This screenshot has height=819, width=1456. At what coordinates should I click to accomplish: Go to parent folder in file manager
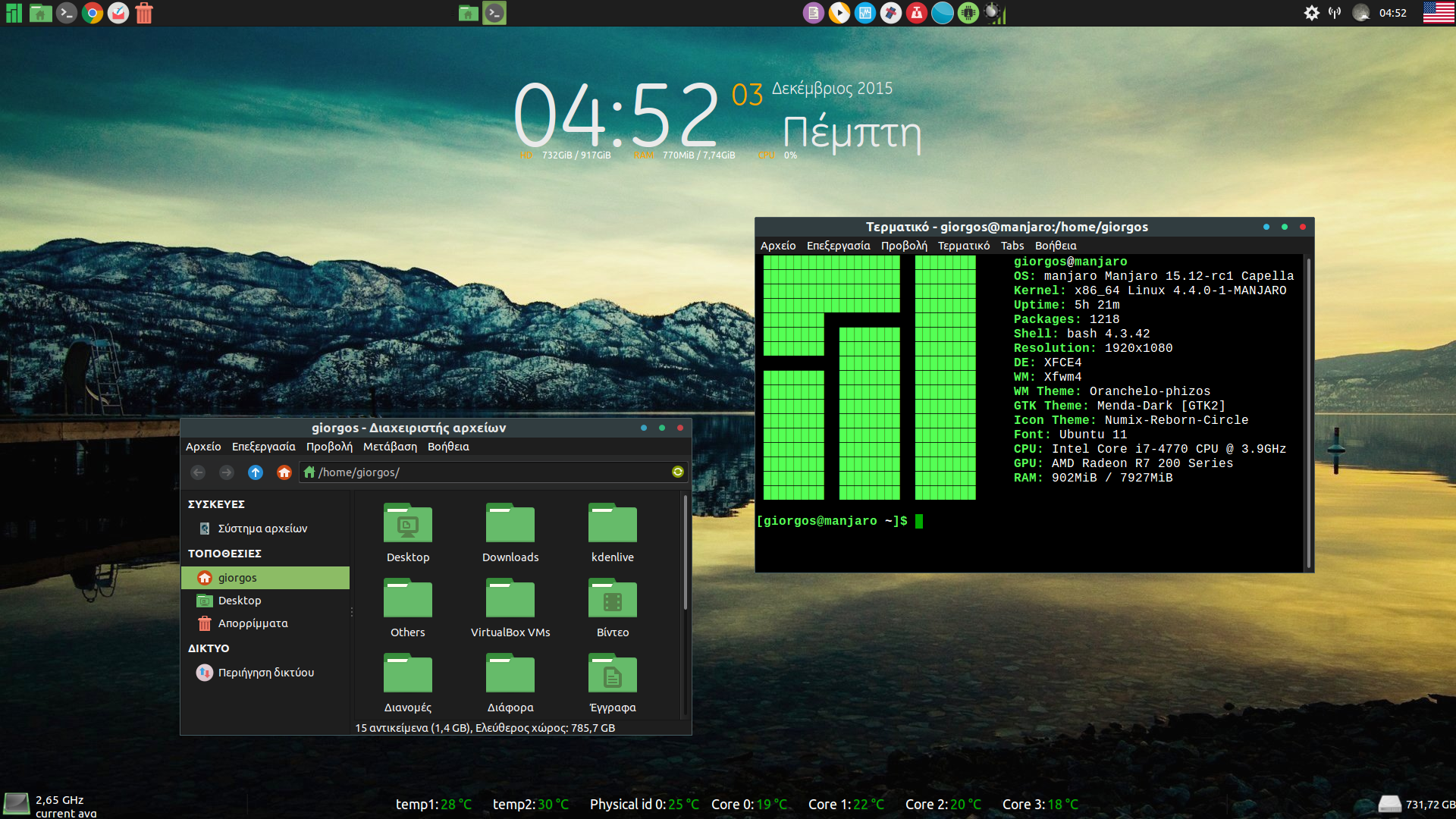click(256, 472)
